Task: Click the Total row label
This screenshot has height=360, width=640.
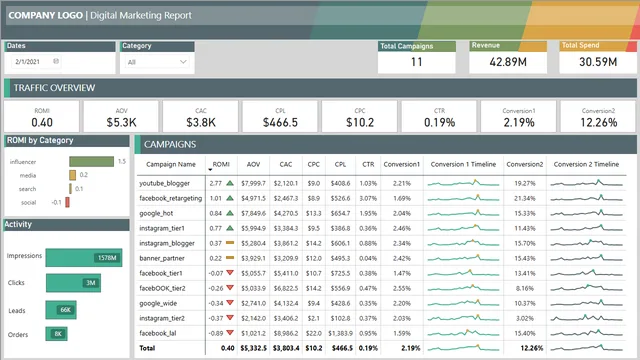Action: coord(147,348)
